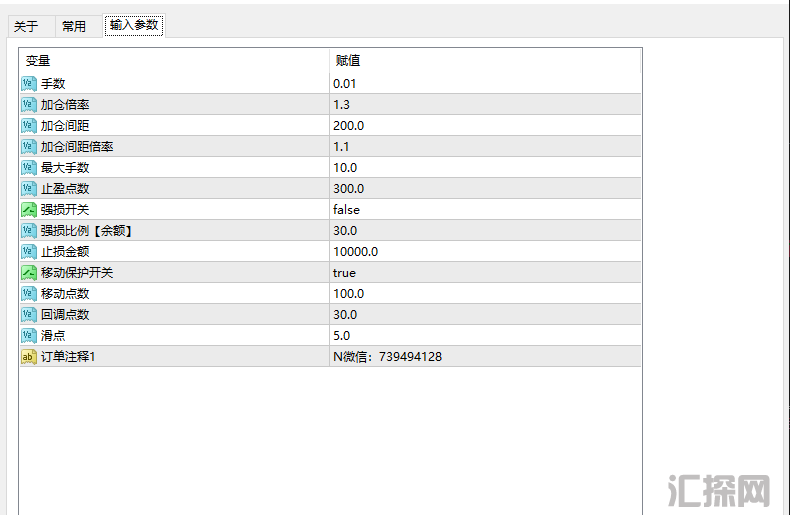Edit the 最大手数 value 10.0

tap(346, 167)
